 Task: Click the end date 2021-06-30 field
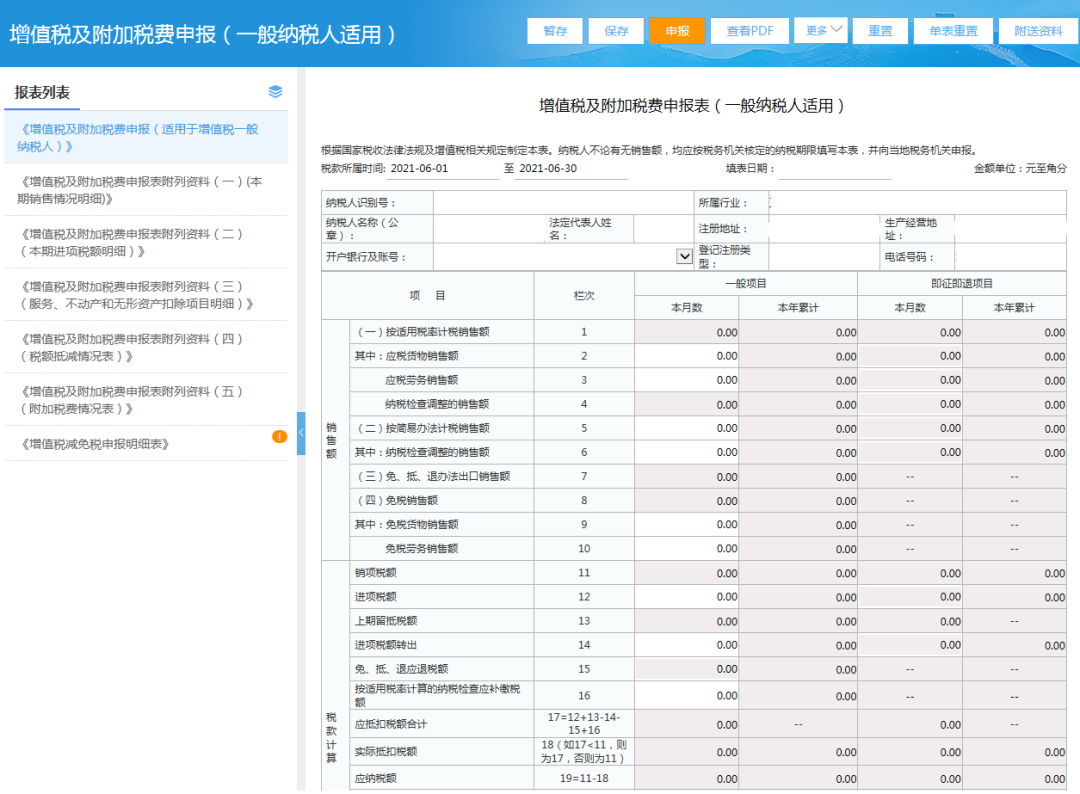coord(573,169)
